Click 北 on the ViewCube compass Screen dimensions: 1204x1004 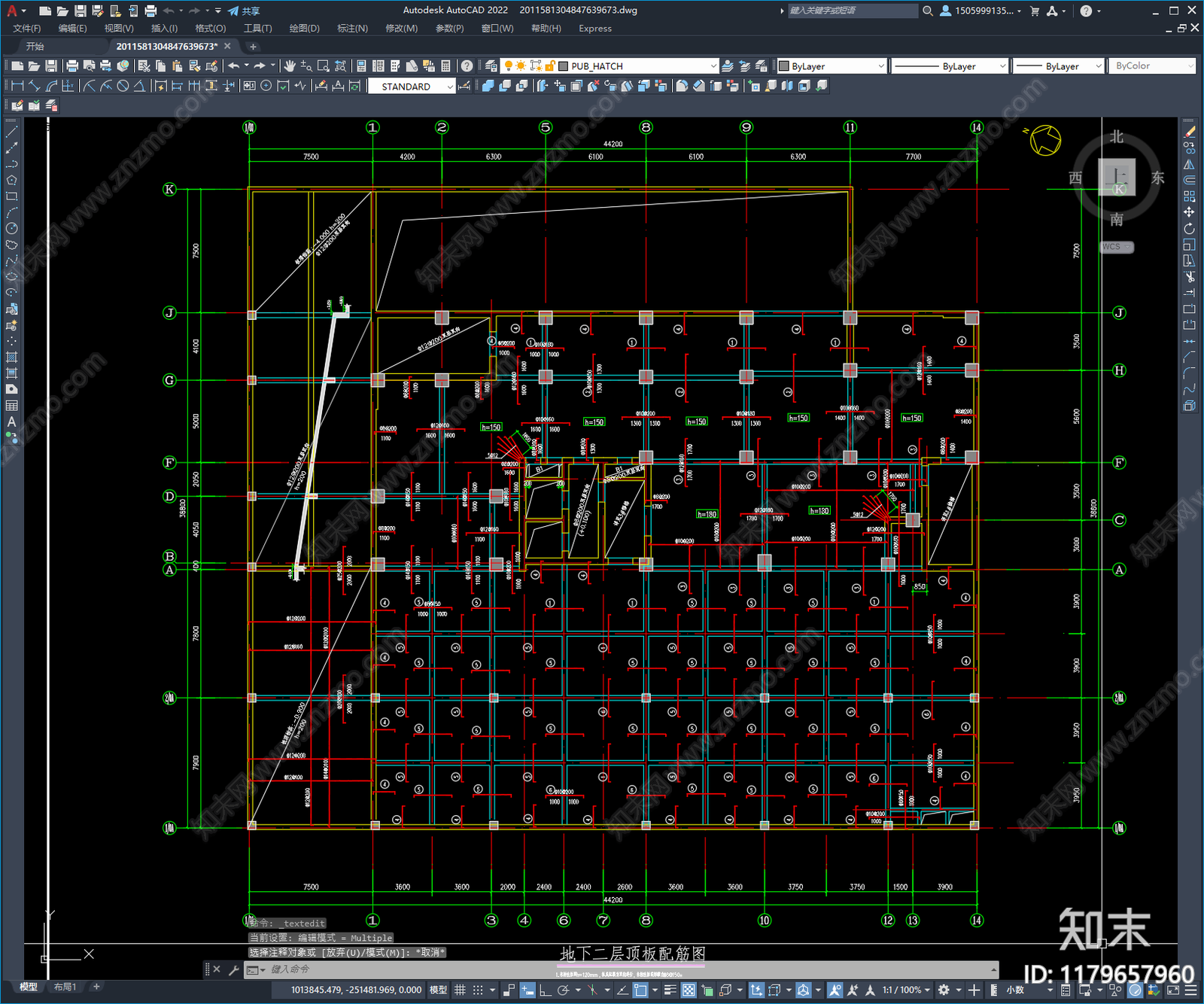tap(1117, 137)
